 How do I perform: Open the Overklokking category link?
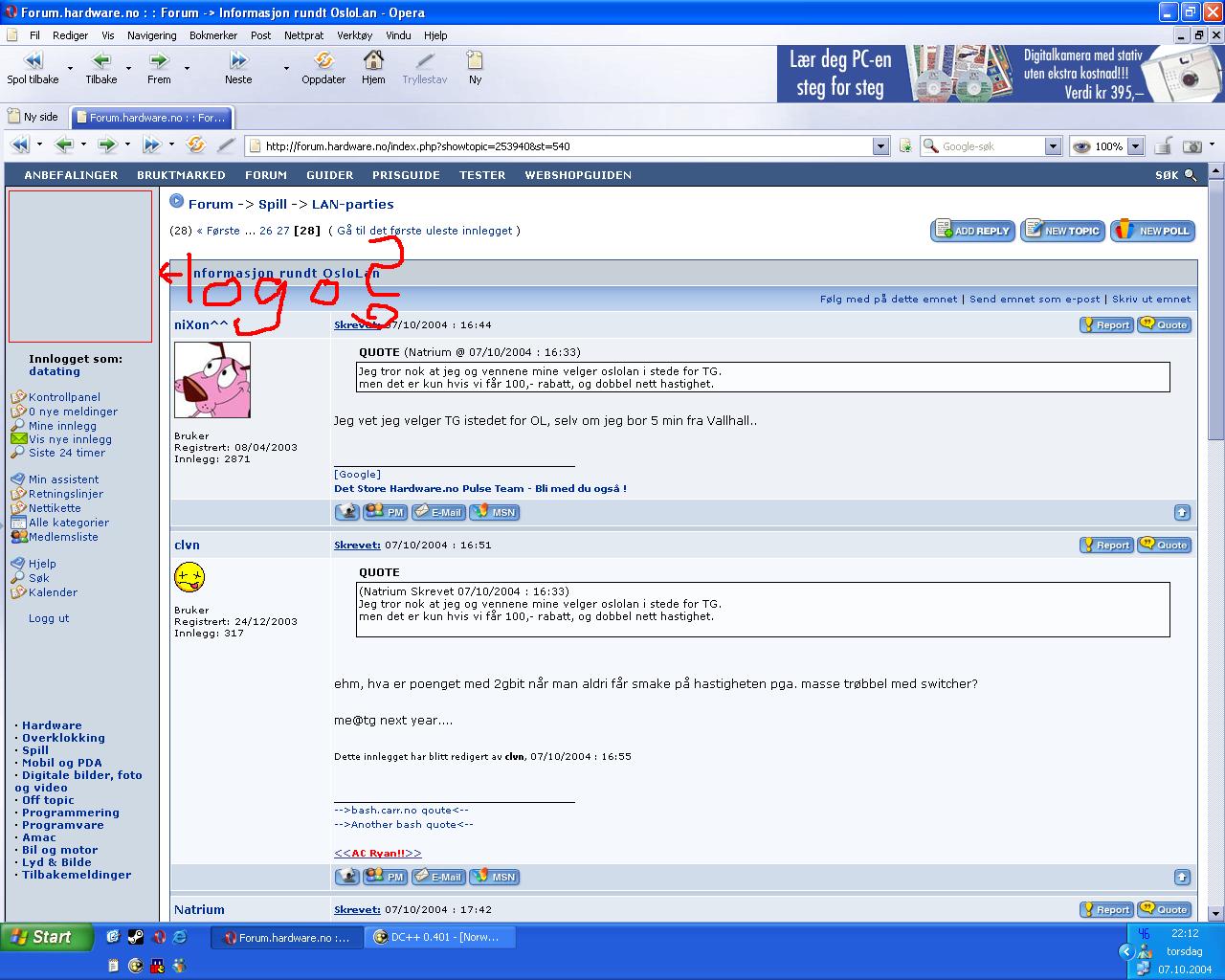tap(63, 738)
